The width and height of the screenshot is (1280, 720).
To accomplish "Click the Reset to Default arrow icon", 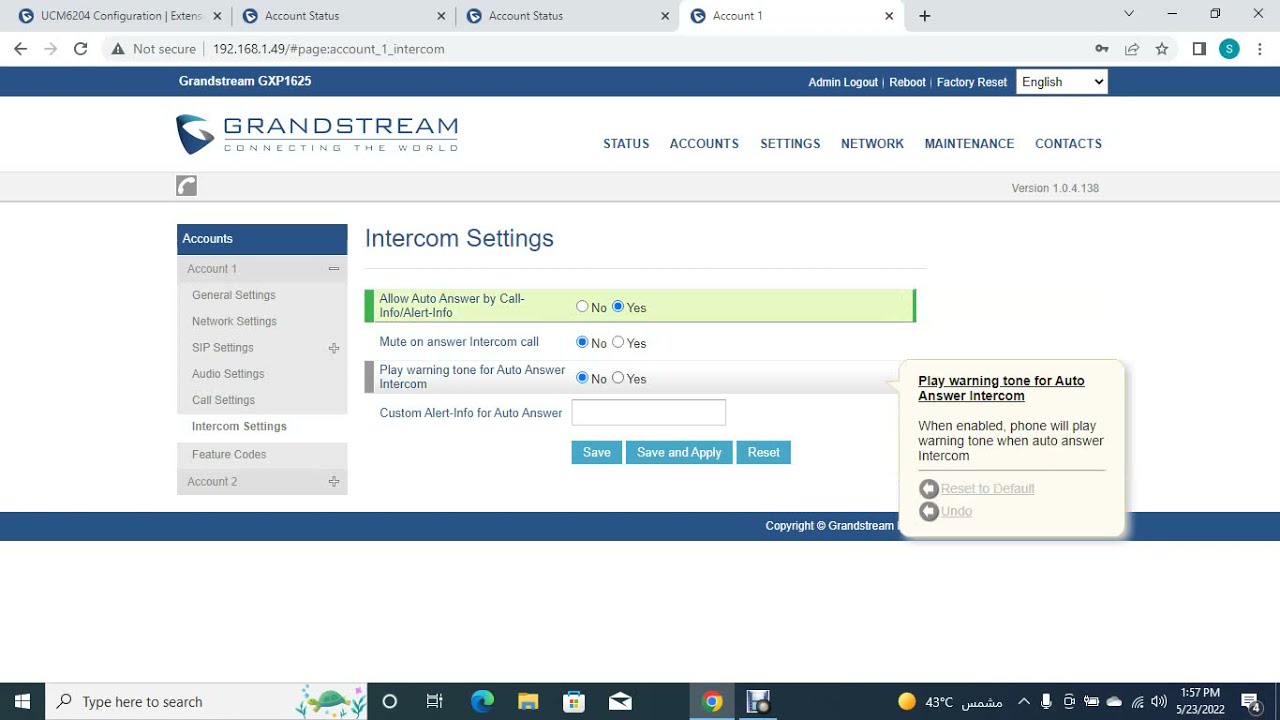I will 929,489.
